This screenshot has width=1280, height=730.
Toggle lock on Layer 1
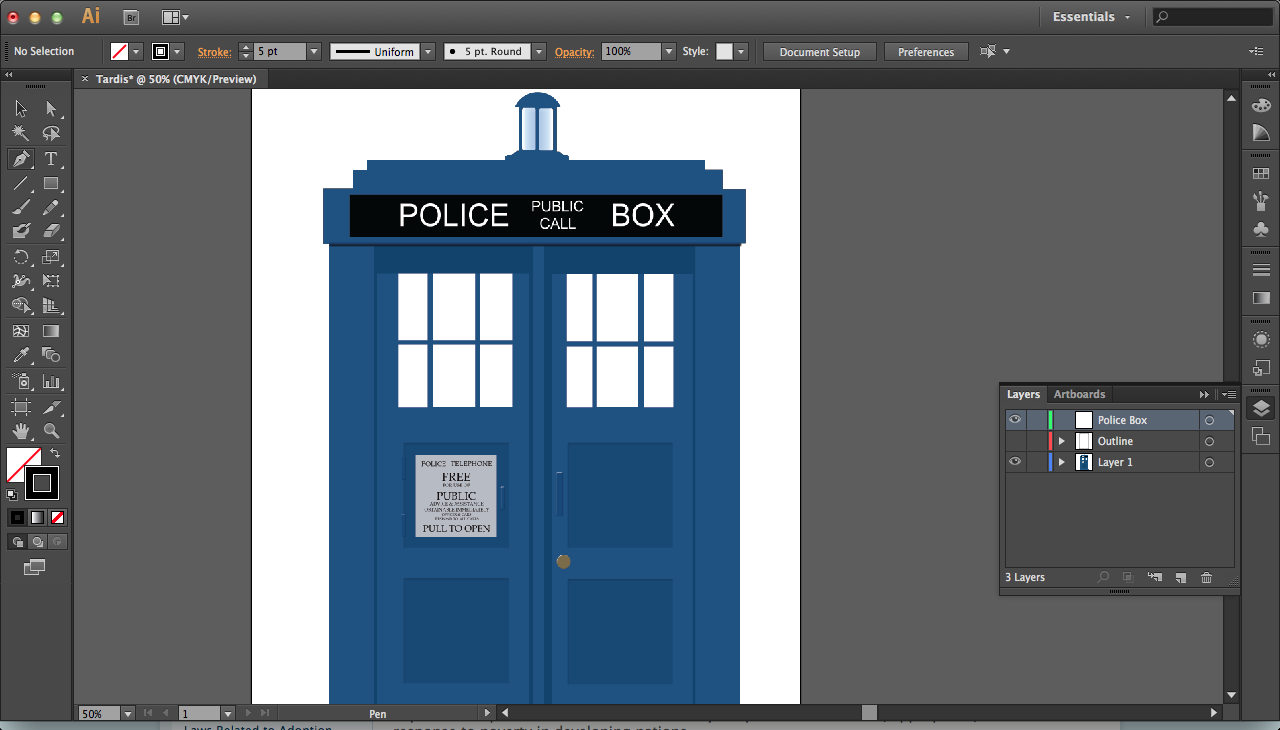coord(1036,462)
